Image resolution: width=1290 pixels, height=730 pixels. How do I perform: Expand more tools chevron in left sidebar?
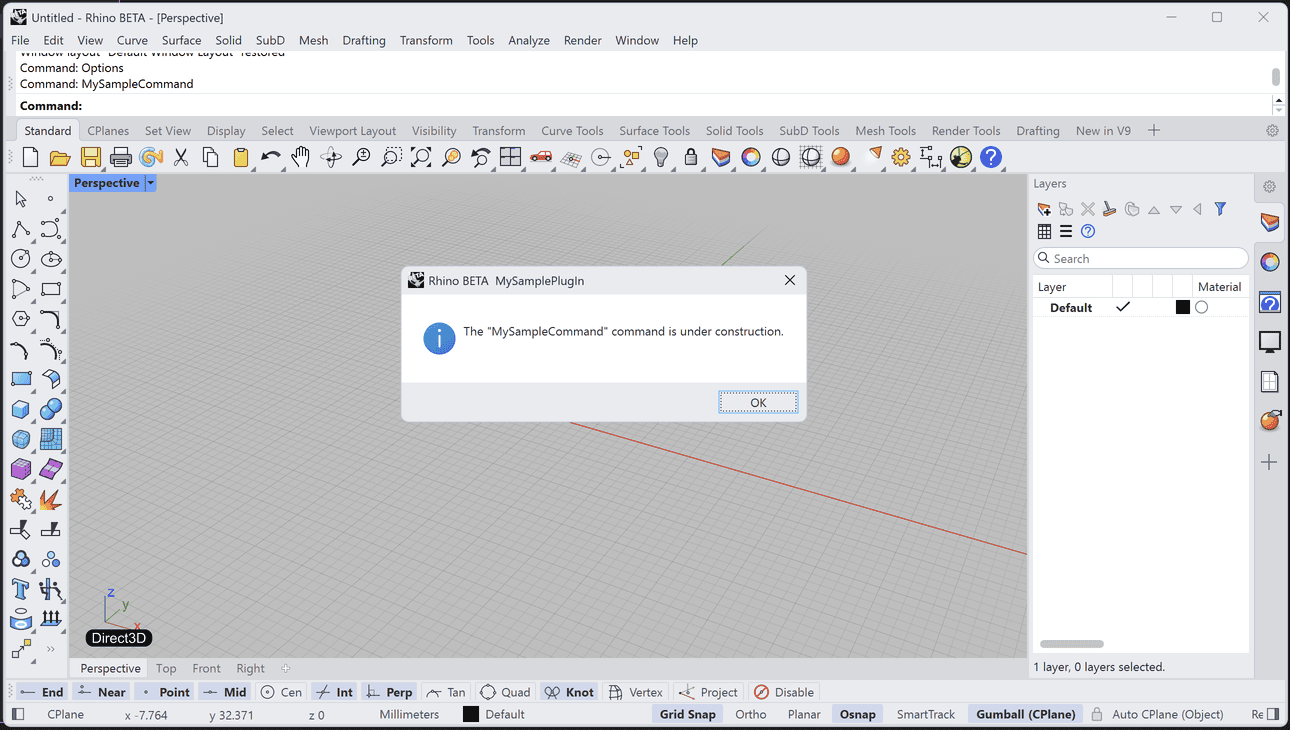51,649
